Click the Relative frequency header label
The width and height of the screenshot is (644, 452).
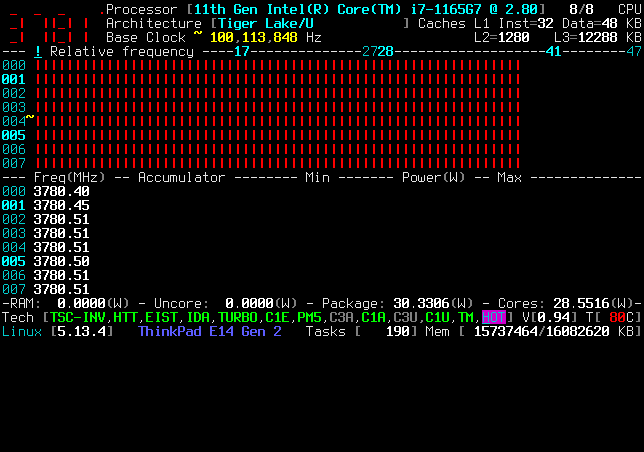122,52
